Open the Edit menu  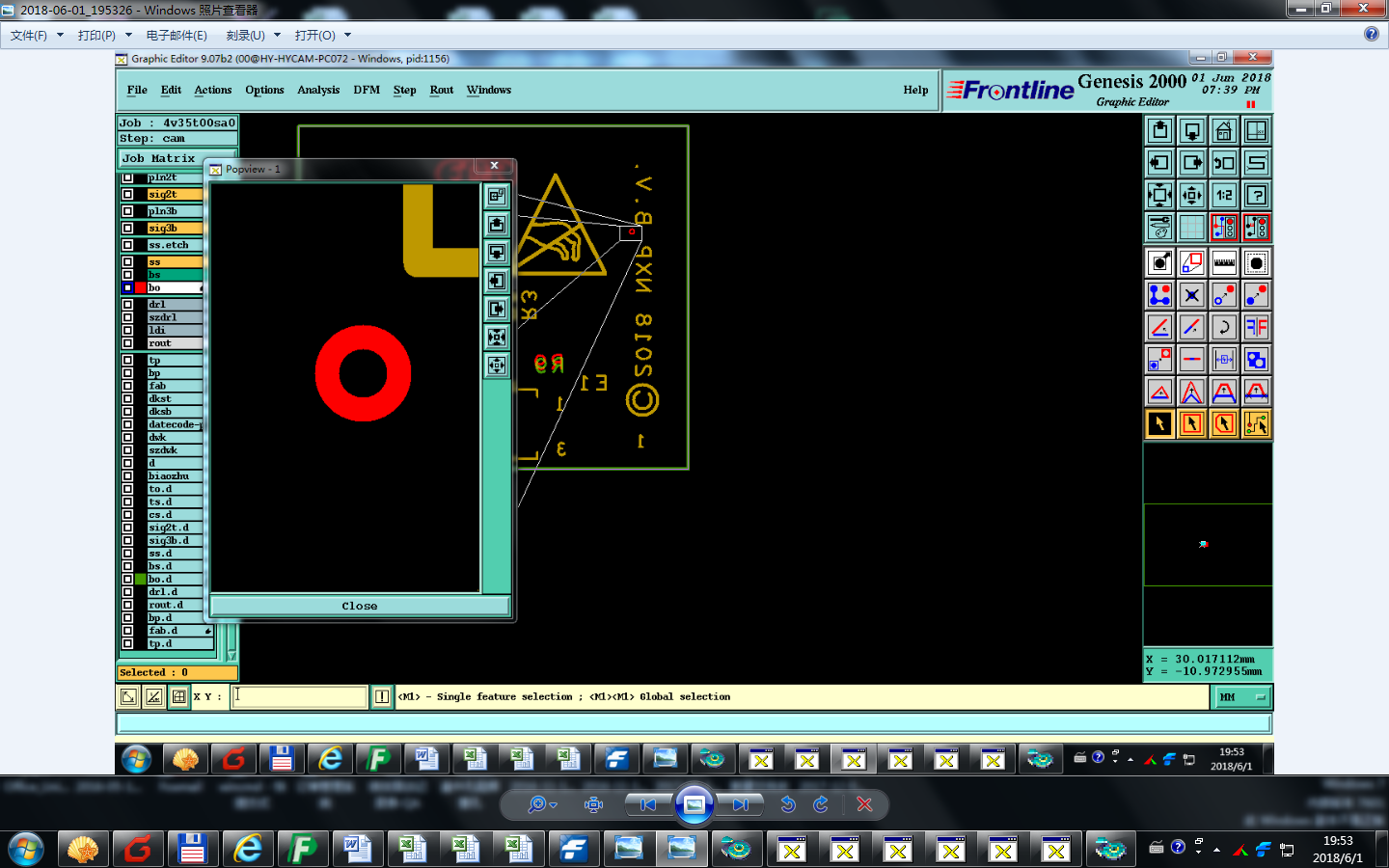[x=171, y=90]
